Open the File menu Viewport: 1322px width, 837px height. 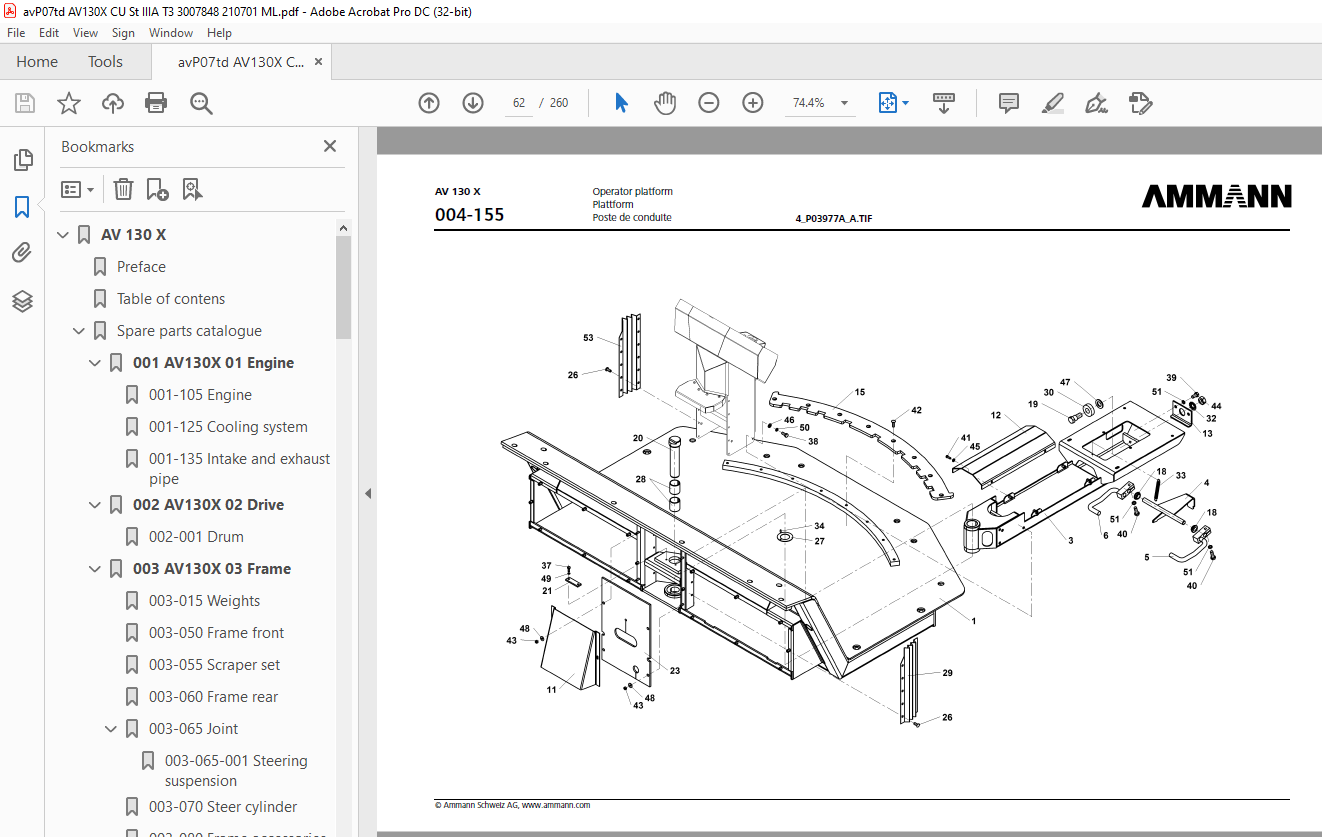tap(16, 33)
